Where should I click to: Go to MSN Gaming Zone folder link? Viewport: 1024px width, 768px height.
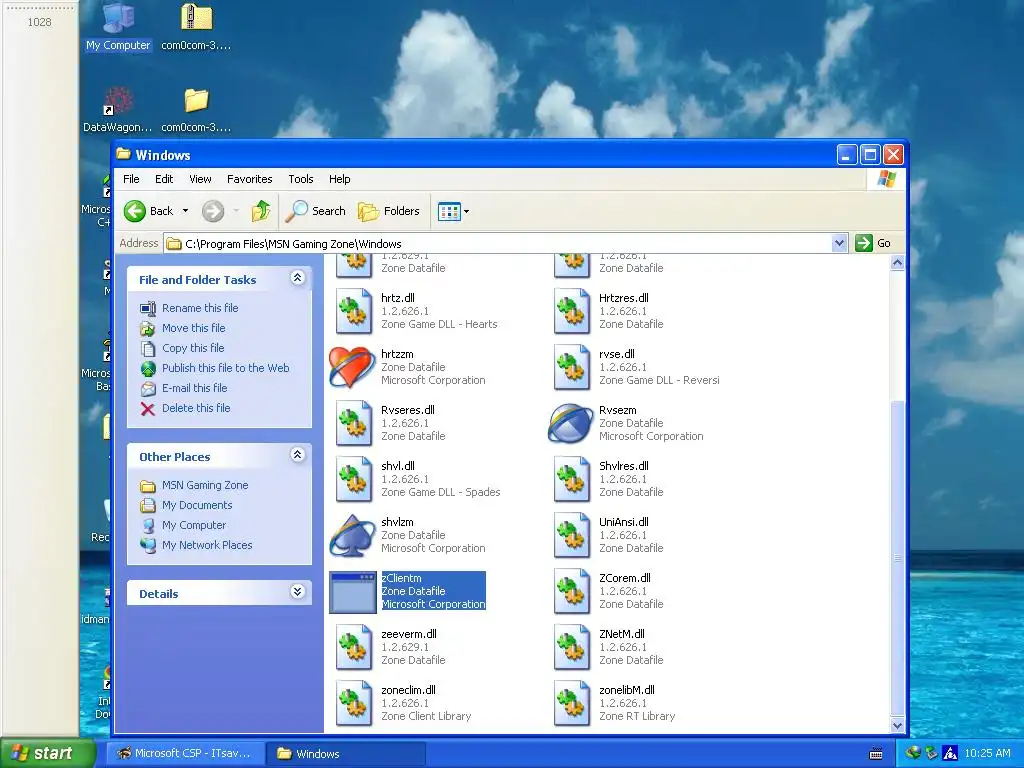click(x=205, y=485)
